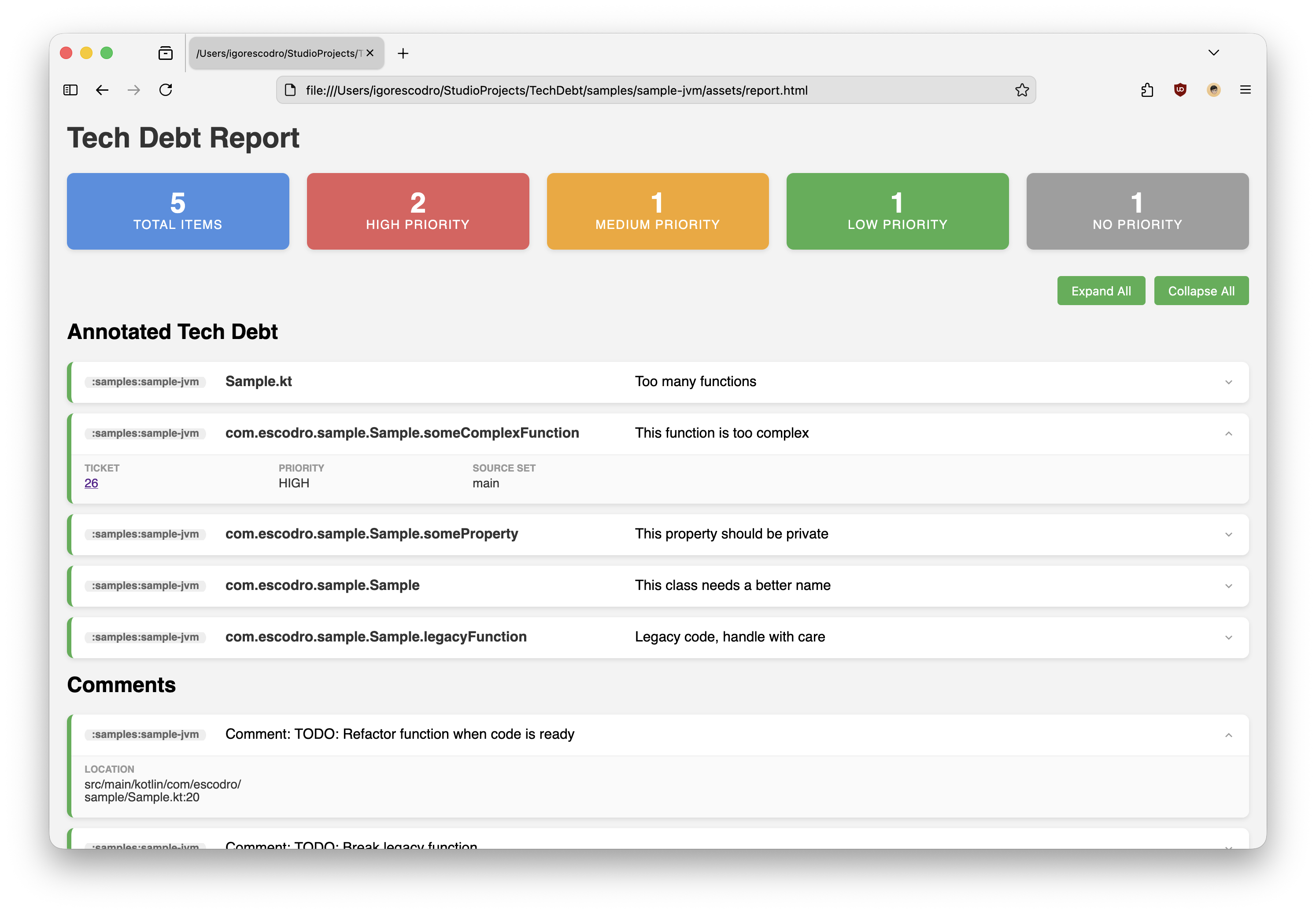The width and height of the screenshot is (1316, 914).
Task: Click the browser extensions puzzle icon
Action: point(1148,90)
